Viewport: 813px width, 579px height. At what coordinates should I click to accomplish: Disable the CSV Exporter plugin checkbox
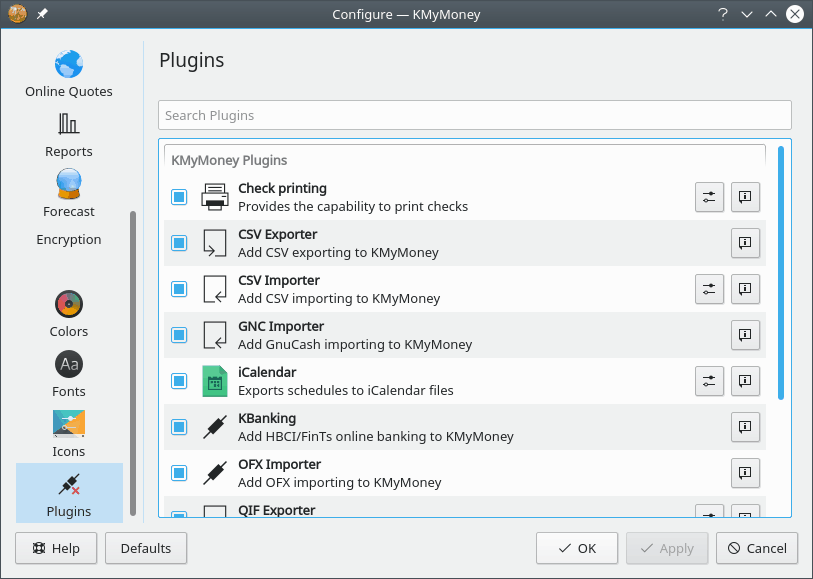tap(179, 243)
